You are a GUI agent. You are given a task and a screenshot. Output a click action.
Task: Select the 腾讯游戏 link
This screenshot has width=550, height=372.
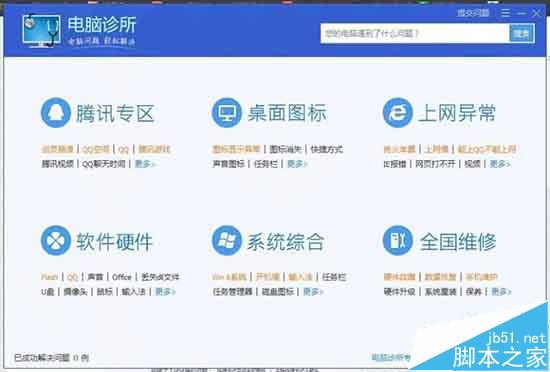coord(154,150)
